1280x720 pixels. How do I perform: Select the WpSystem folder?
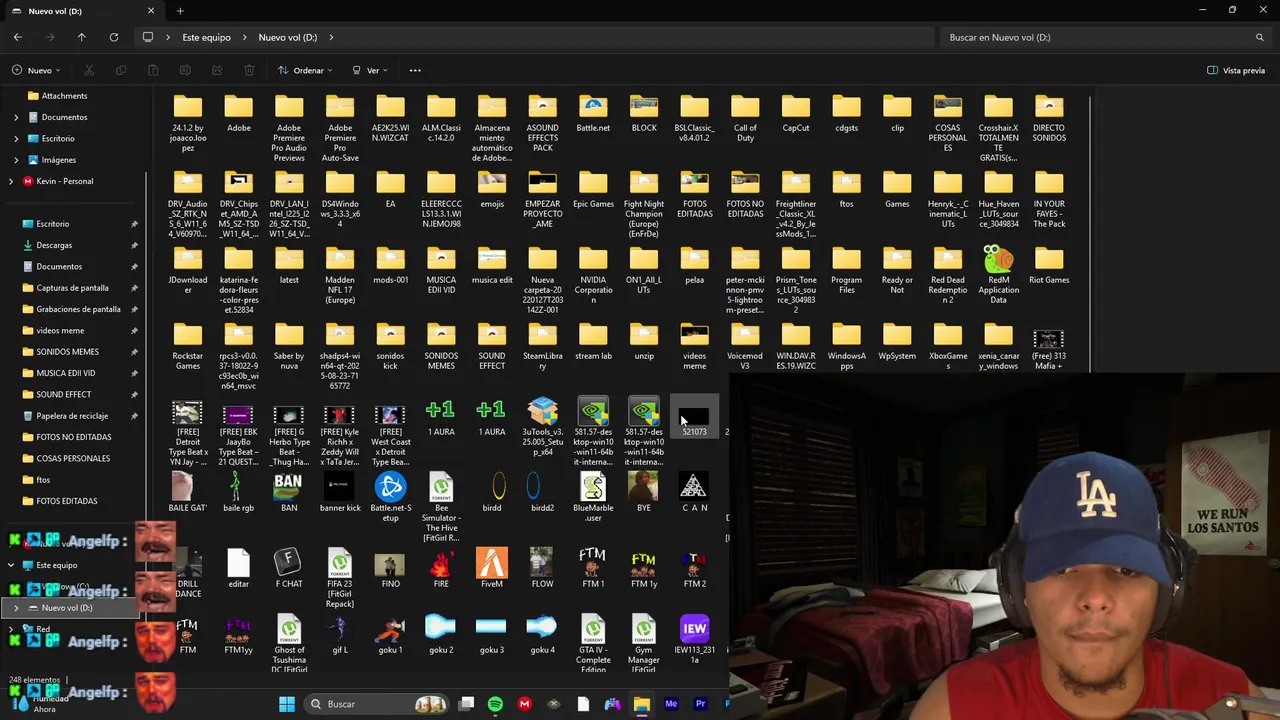(897, 342)
